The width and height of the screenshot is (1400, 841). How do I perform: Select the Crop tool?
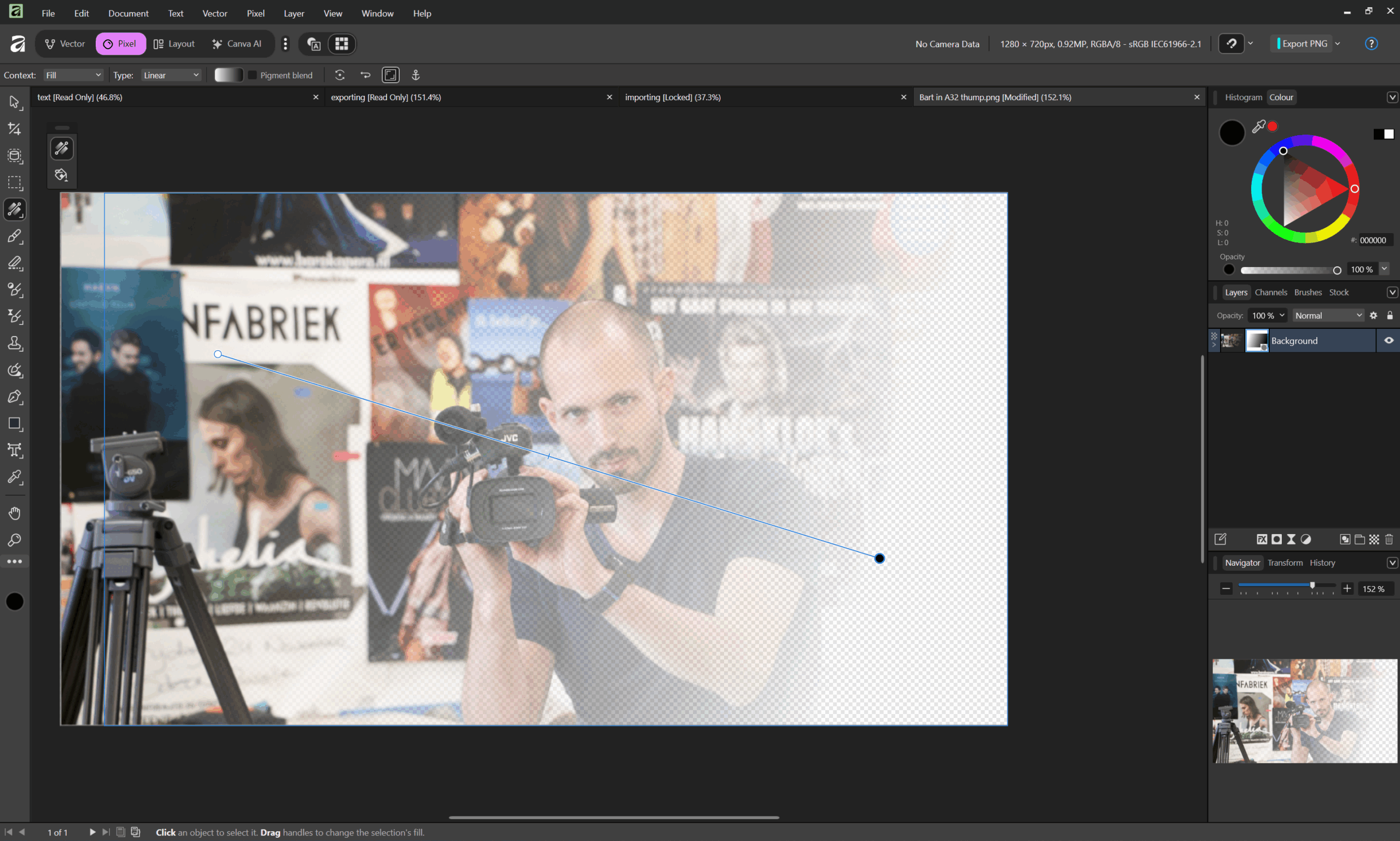coord(14,129)
